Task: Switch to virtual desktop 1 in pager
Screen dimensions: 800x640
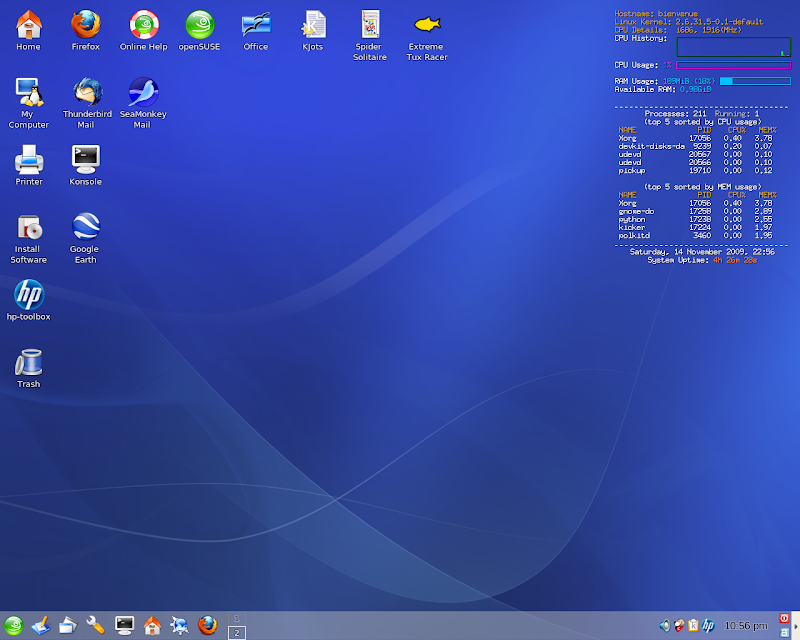Action: (x=237, y=619)
